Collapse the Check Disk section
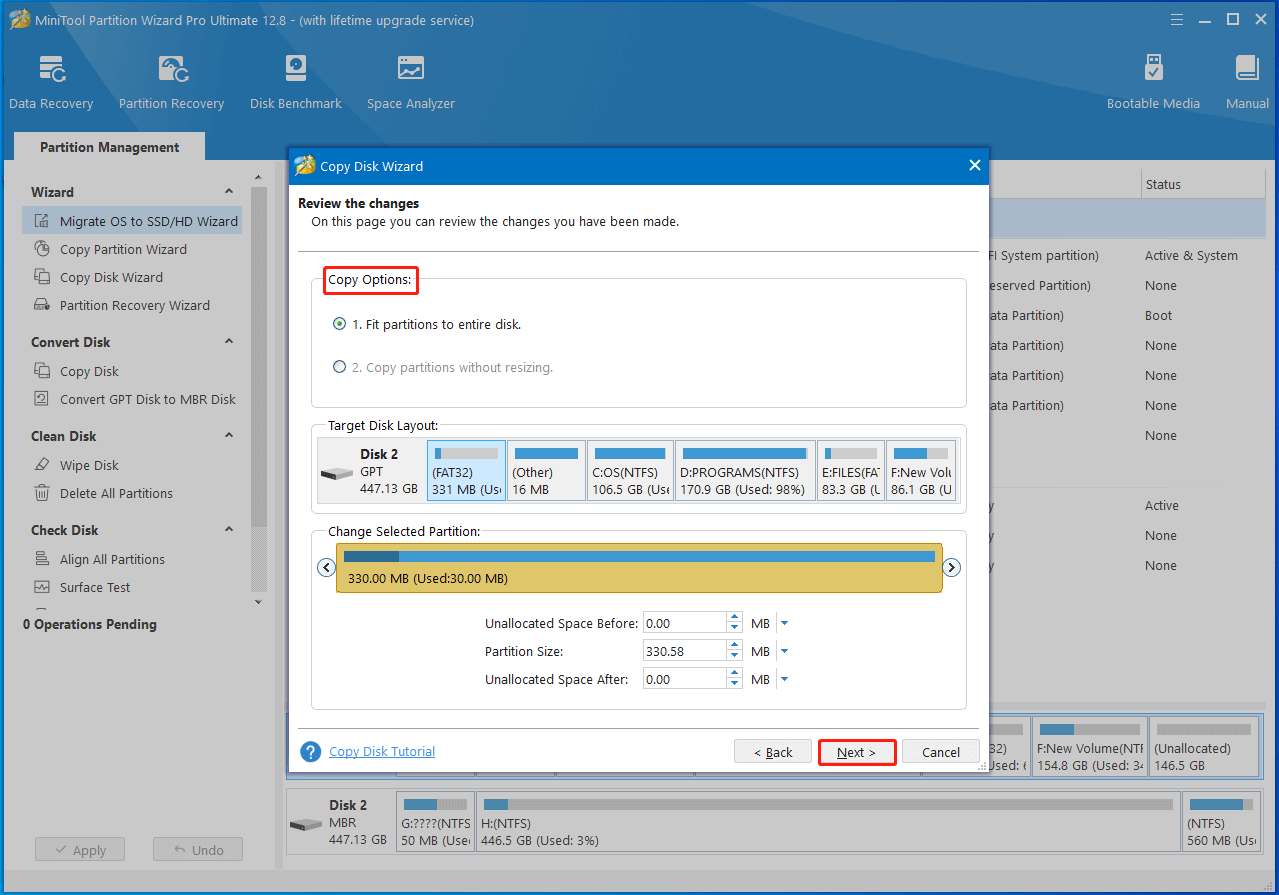The width and height of the screenshot is (1279, 895). pos(228,529)
